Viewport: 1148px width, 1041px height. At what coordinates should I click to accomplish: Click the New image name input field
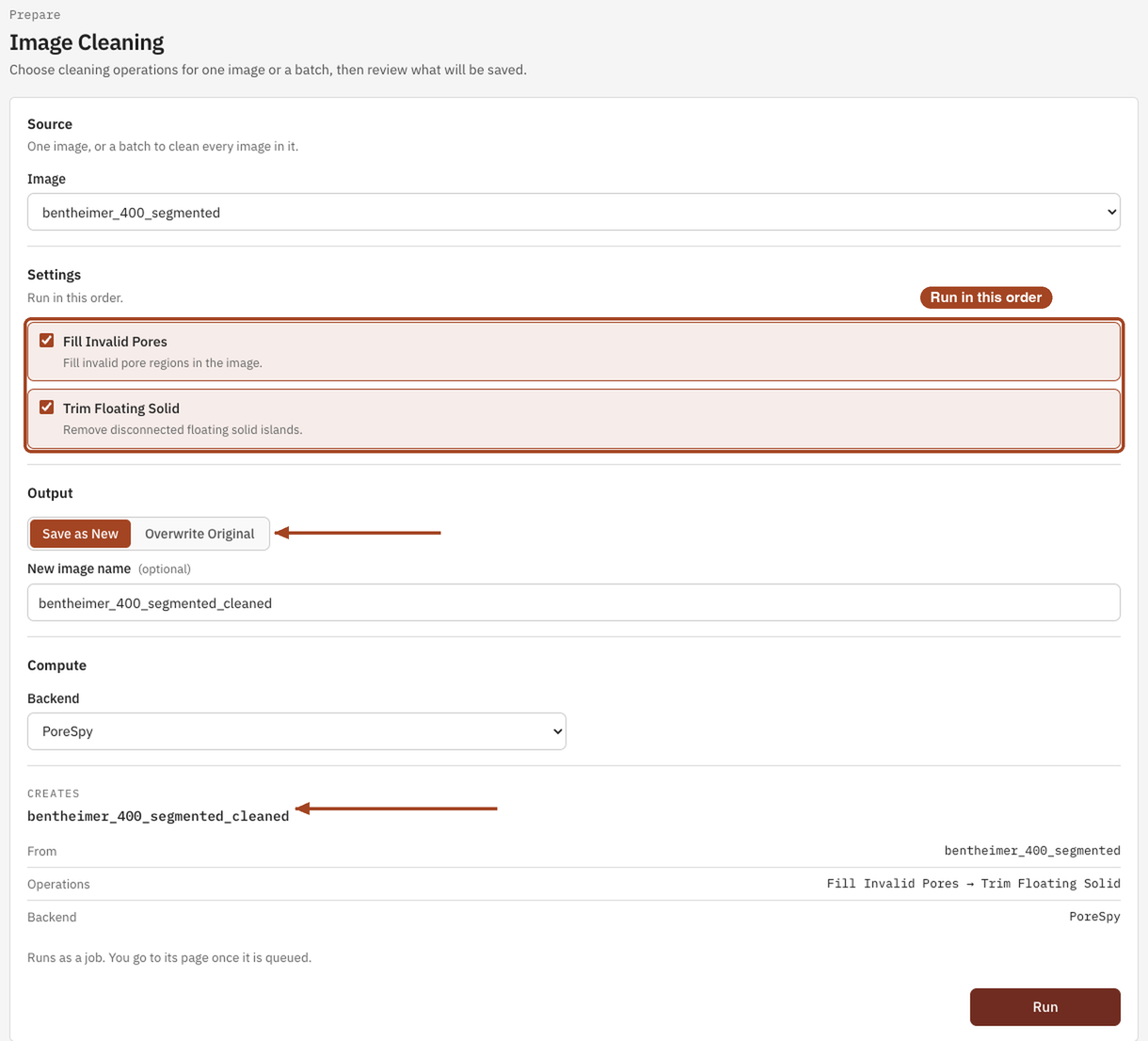click(x=574, y=602)
